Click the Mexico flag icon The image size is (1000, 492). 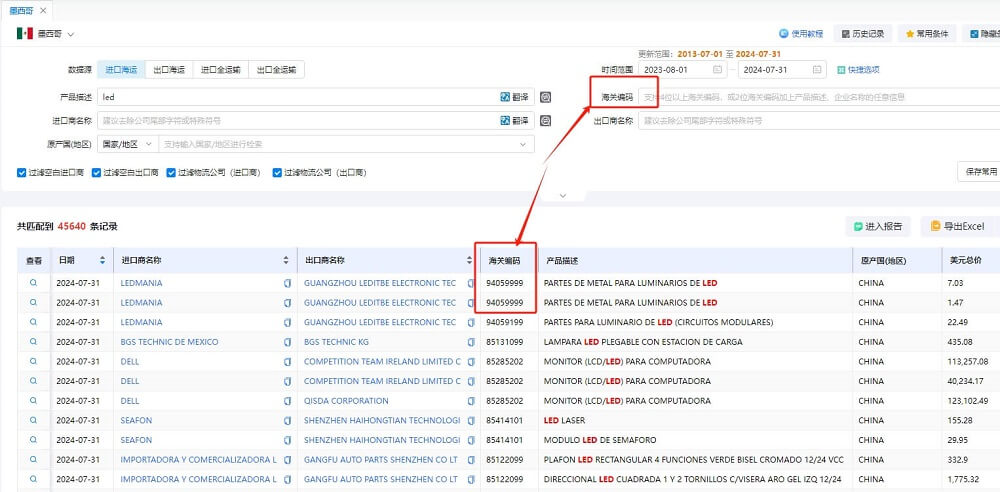tap(25, 34)
